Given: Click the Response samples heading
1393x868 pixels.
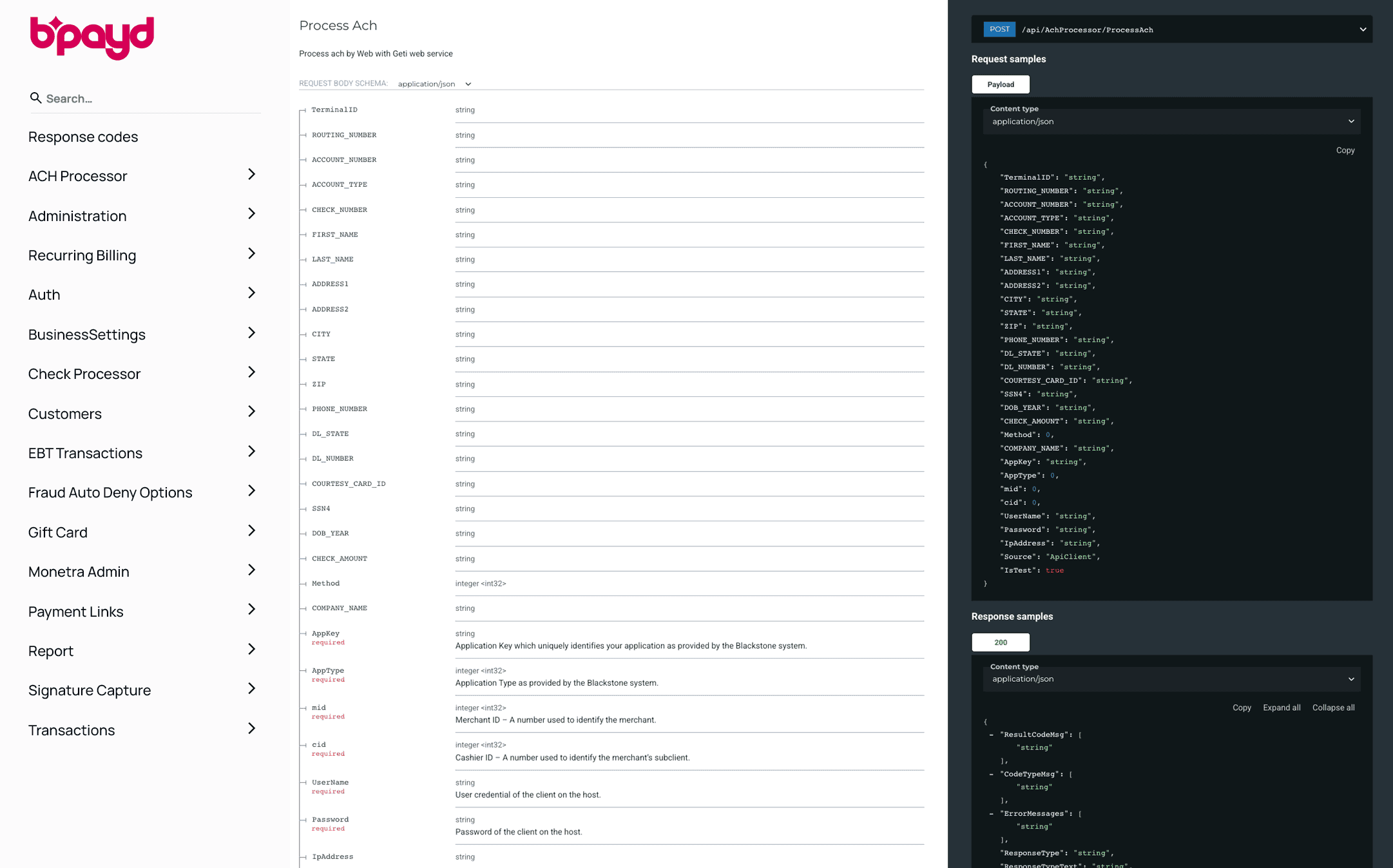Looking at the screenshot, I should tap(1012, 616).
